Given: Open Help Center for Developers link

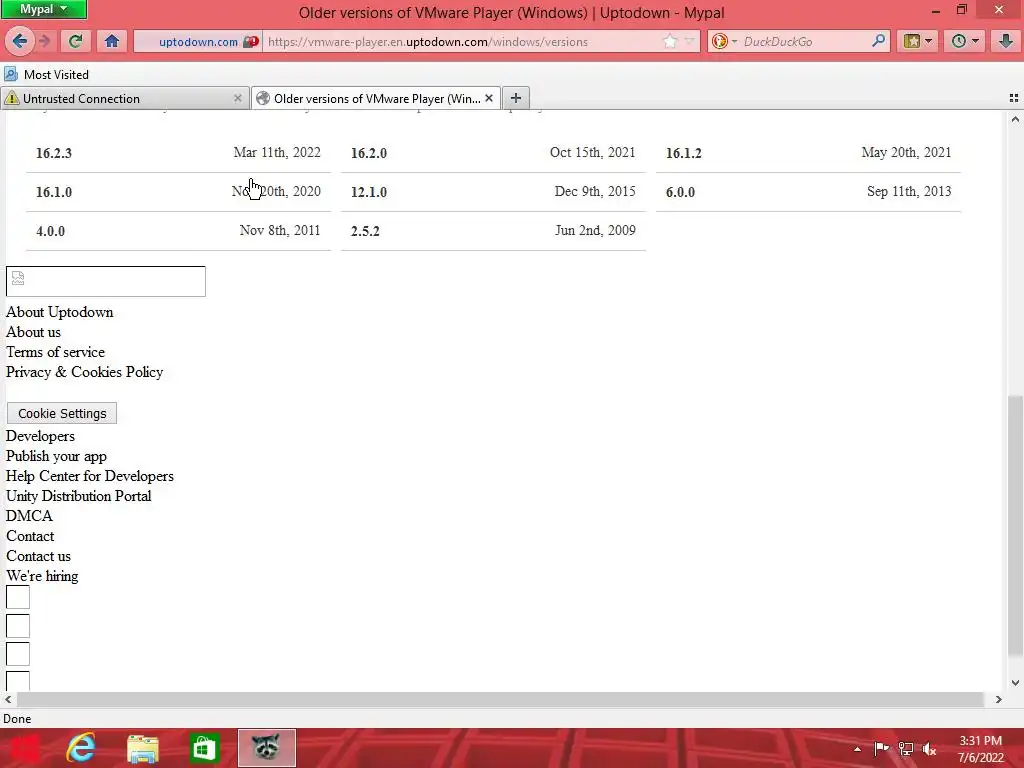Looking at the screenshot, I should [89, 476].
